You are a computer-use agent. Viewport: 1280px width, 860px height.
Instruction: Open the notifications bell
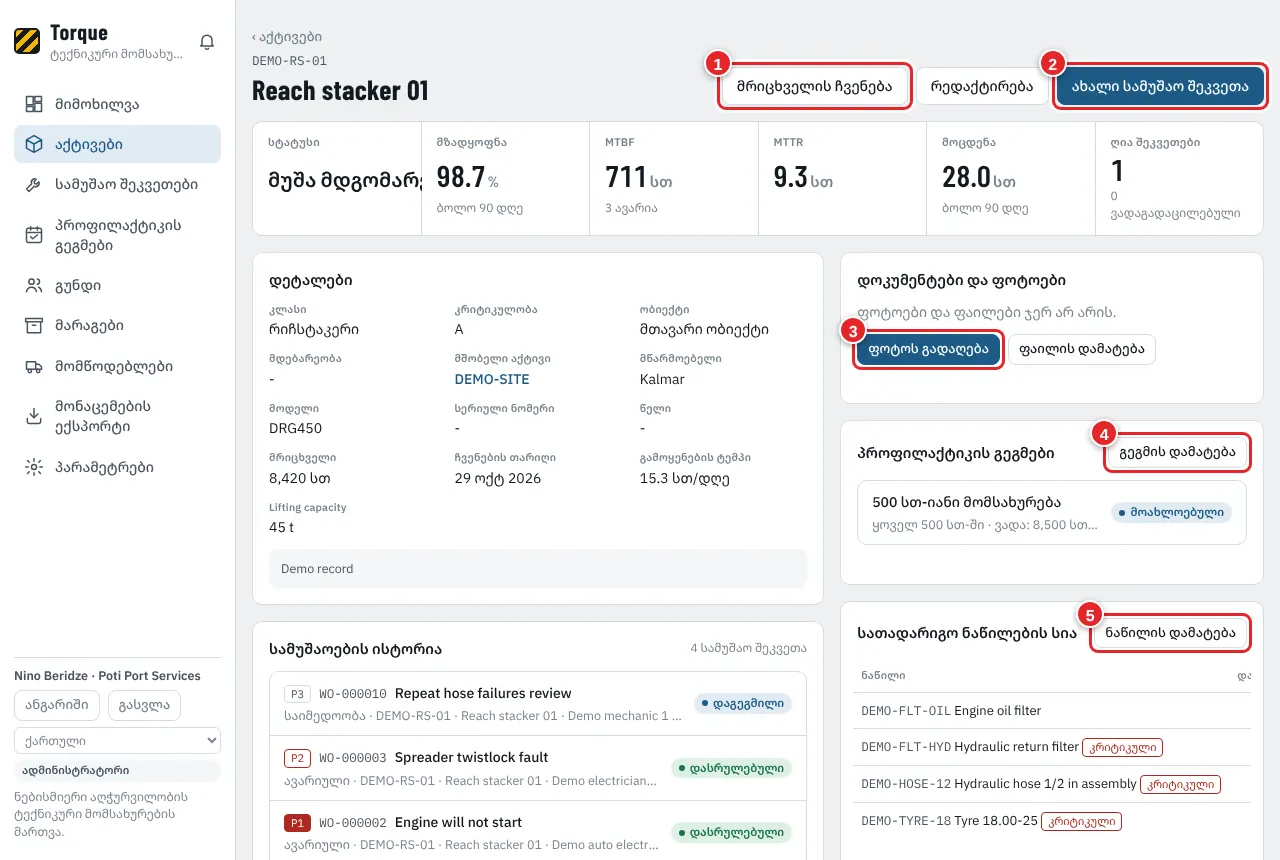[x=207, y=42]
